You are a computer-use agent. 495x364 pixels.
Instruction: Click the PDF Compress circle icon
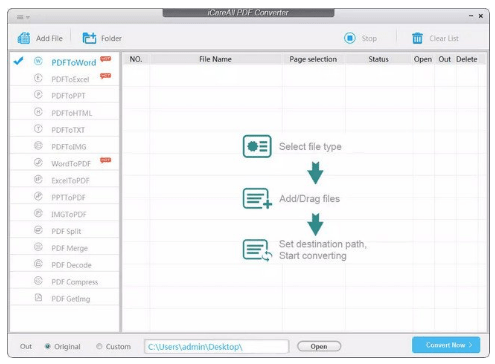tap(38, 281)
